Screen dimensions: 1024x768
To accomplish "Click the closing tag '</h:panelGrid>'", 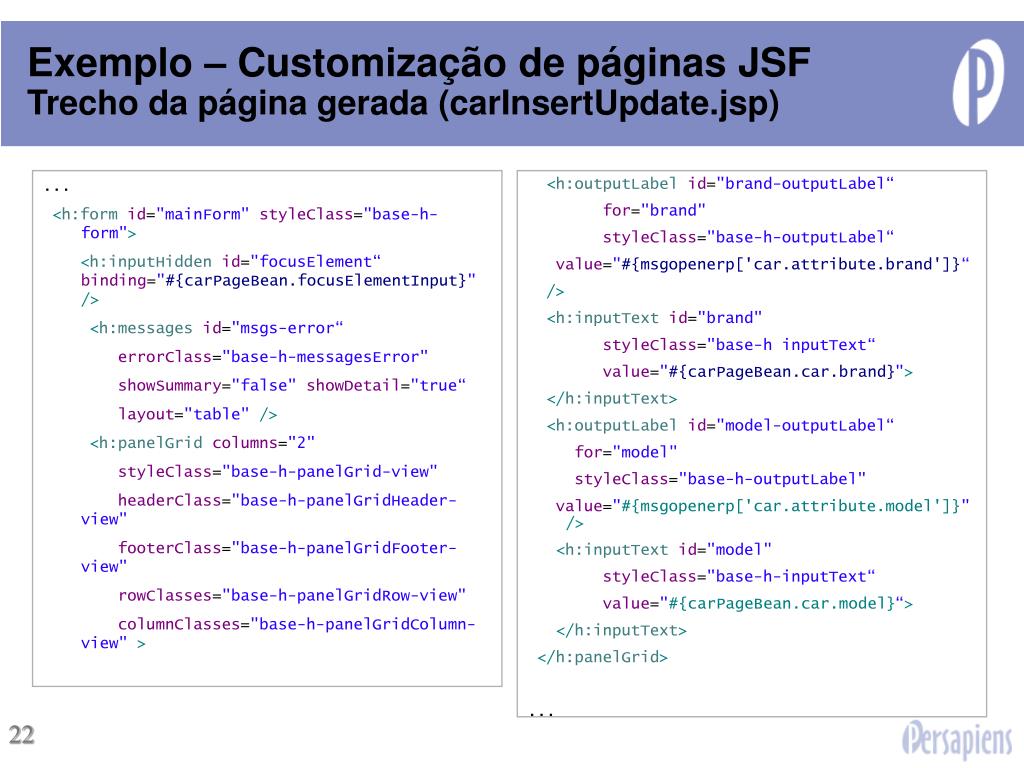I will click(x=603, y=657).
